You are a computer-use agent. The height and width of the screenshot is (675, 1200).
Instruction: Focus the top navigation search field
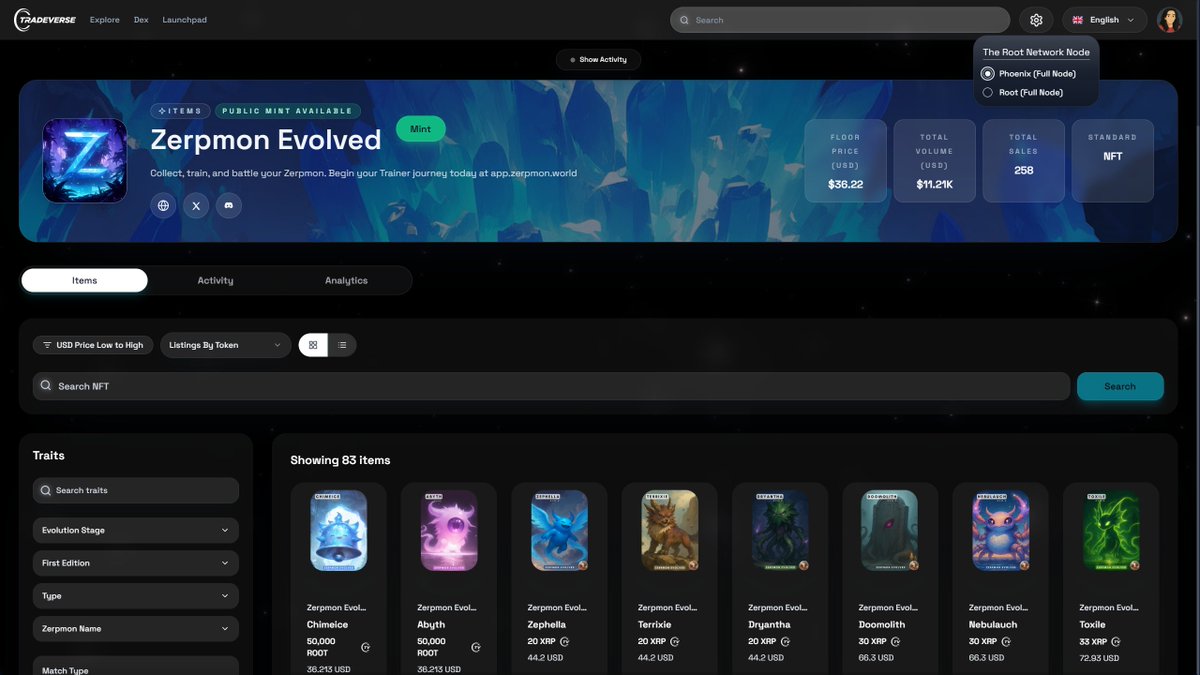(840, 20)
